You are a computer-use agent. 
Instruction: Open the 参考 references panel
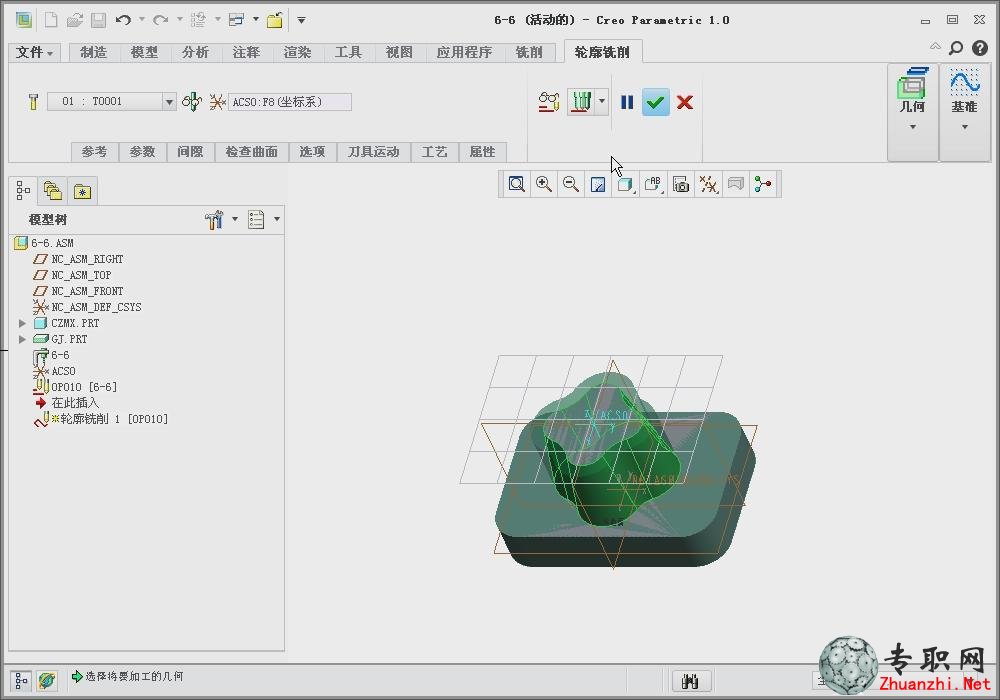pos(94,152)
